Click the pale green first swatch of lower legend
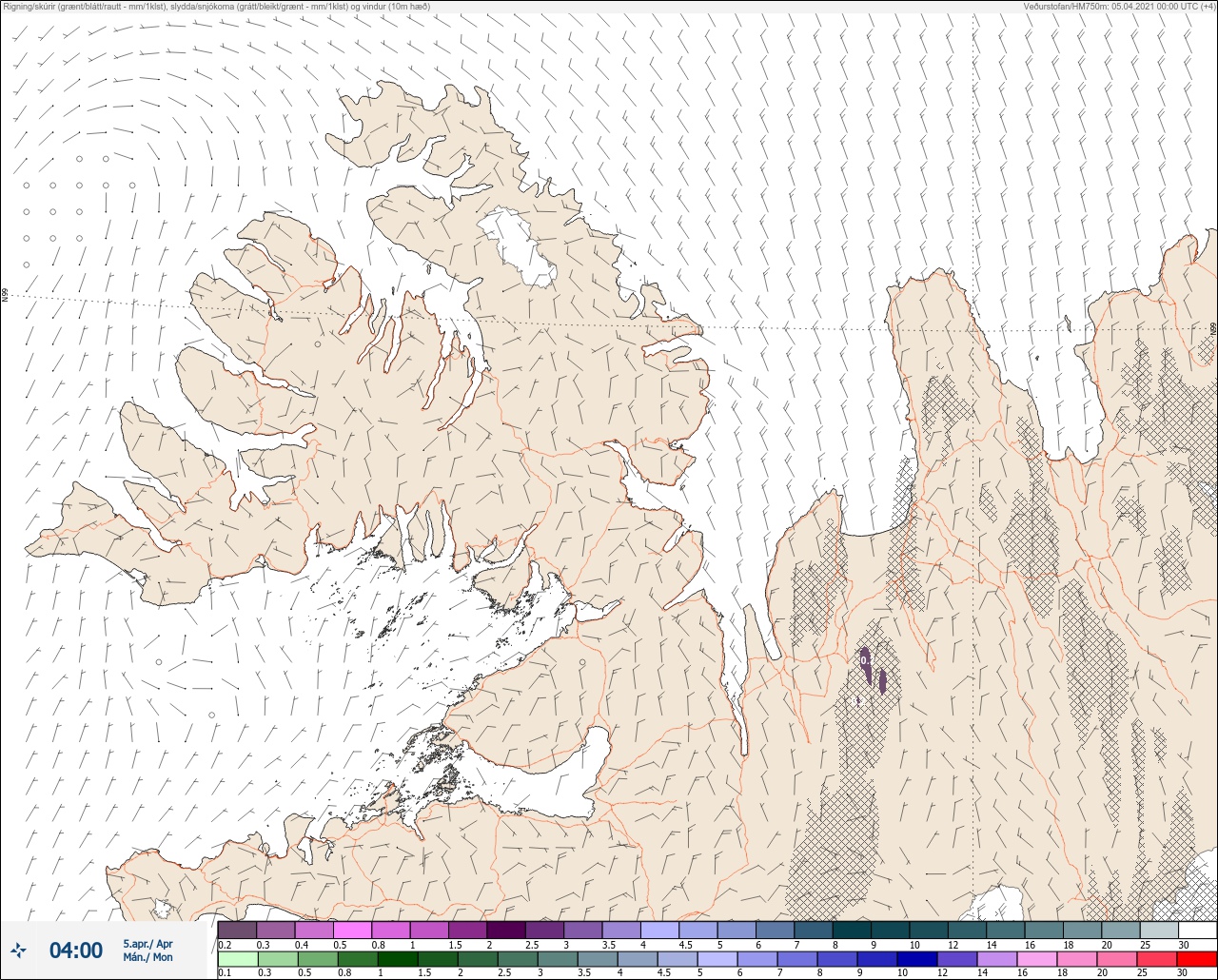The height and width of the screenshot is (980, 1218). click(x=237, y=959)
